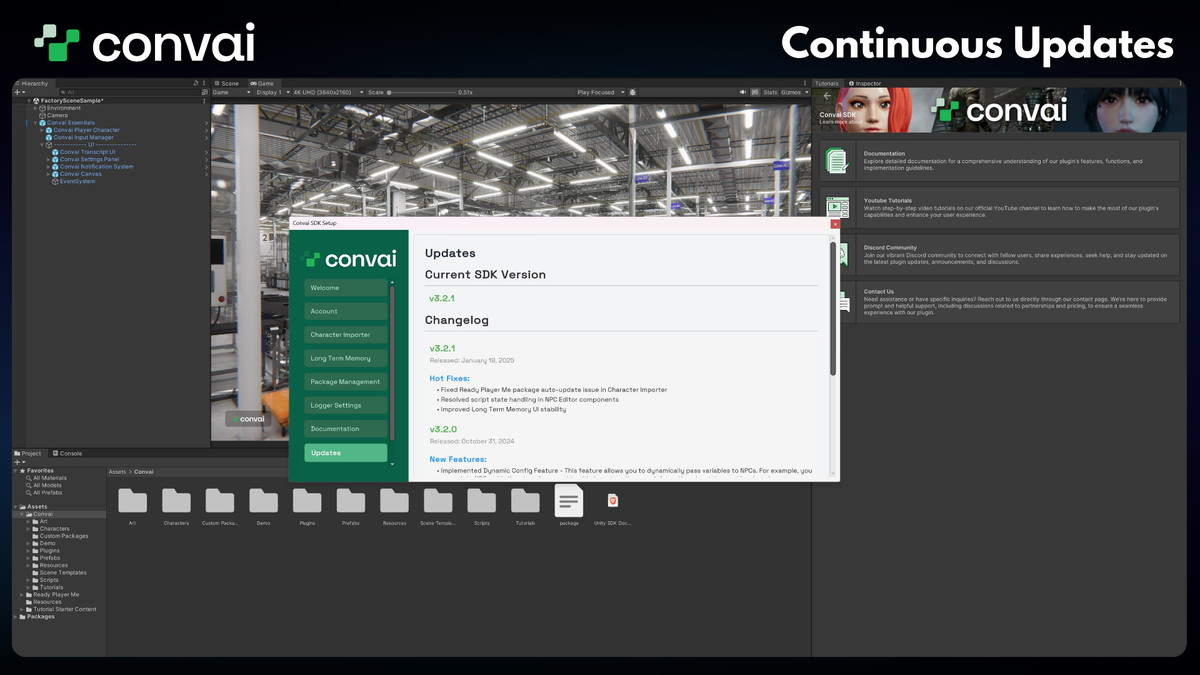This screenshot has width=1200, height=675.
Task: Open Long Term Memory in SDK Setup
Action: pos(346,358)
